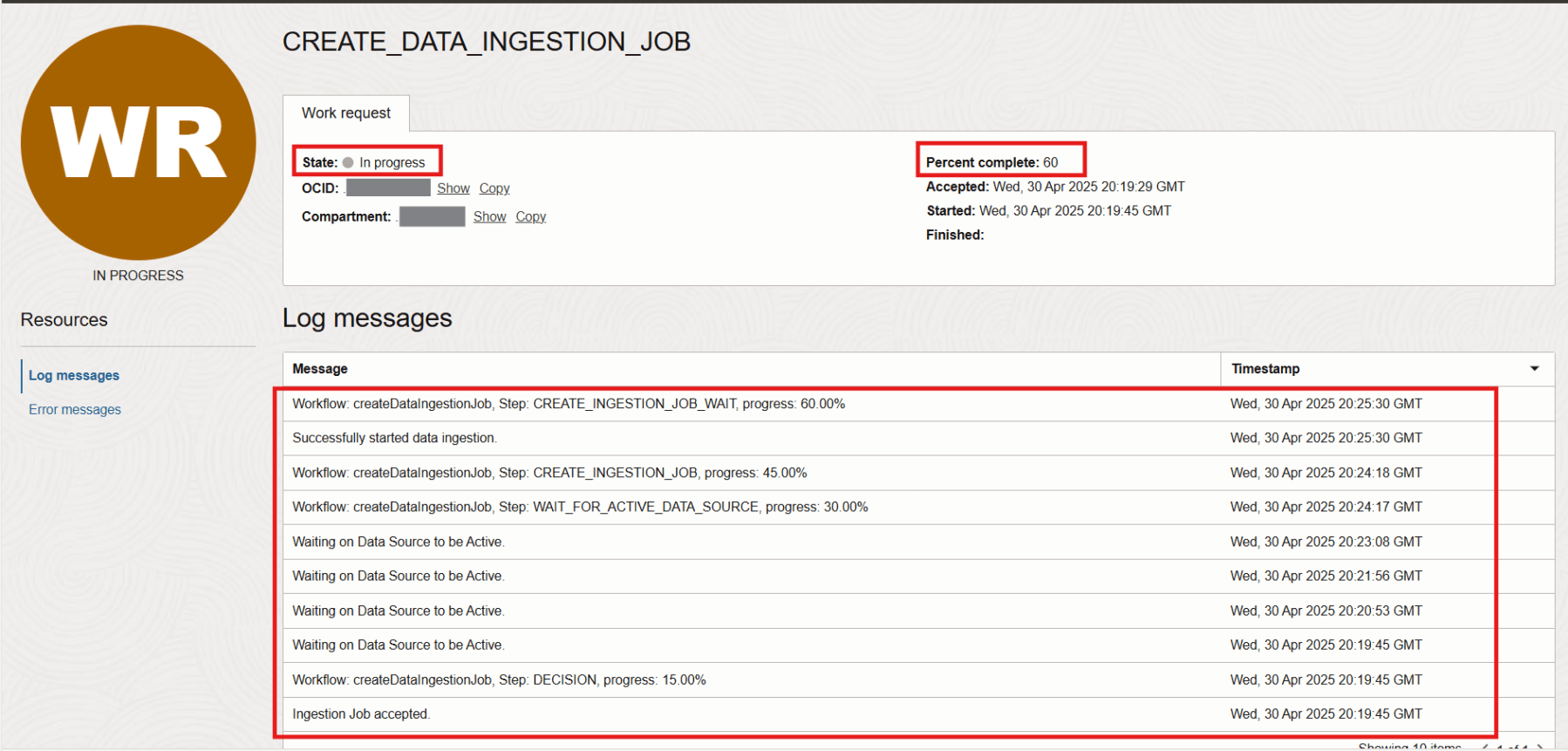Click the redacted OCID value field
Screen dimensions: 1568x751
click(388, 188)
